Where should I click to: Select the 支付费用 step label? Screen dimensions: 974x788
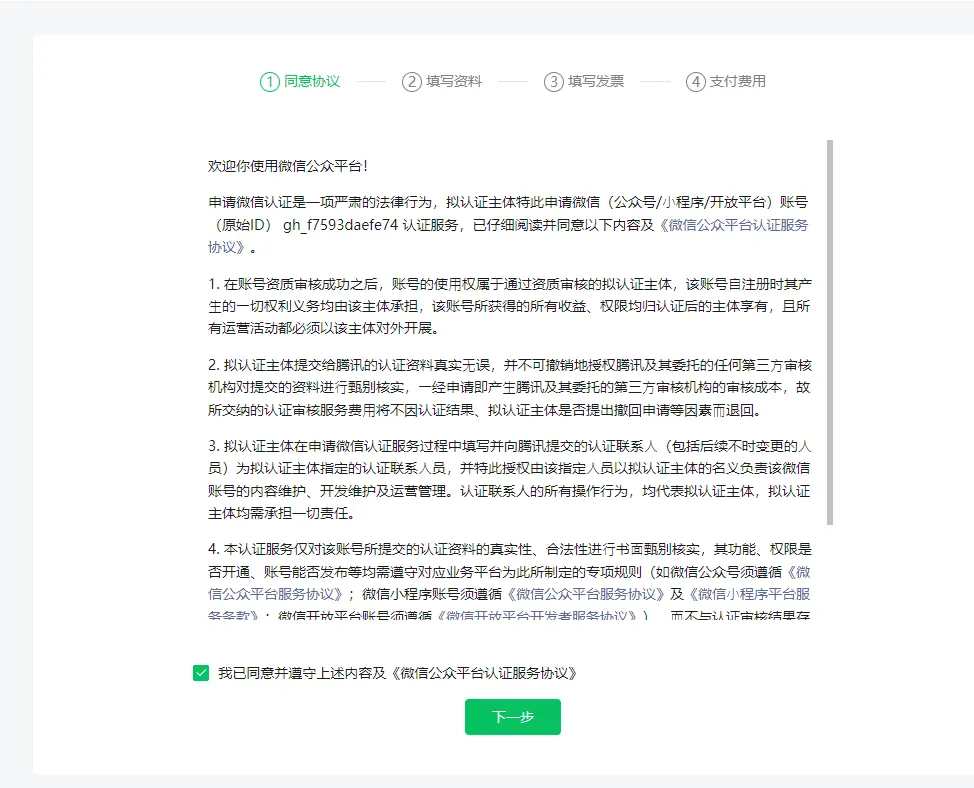pos(738,82)
